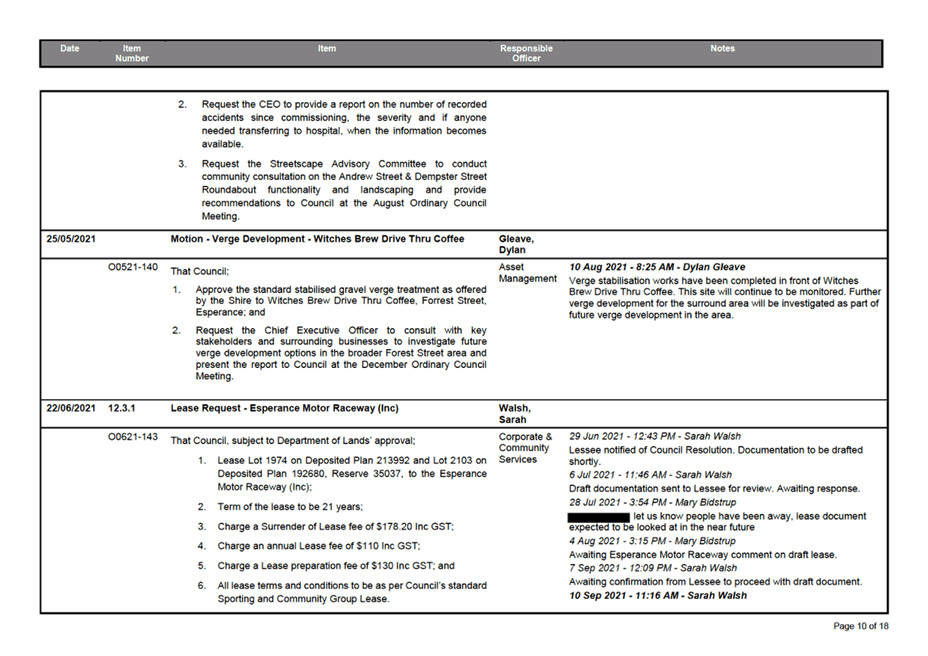Click item number 12.3.1

point(123,408)
